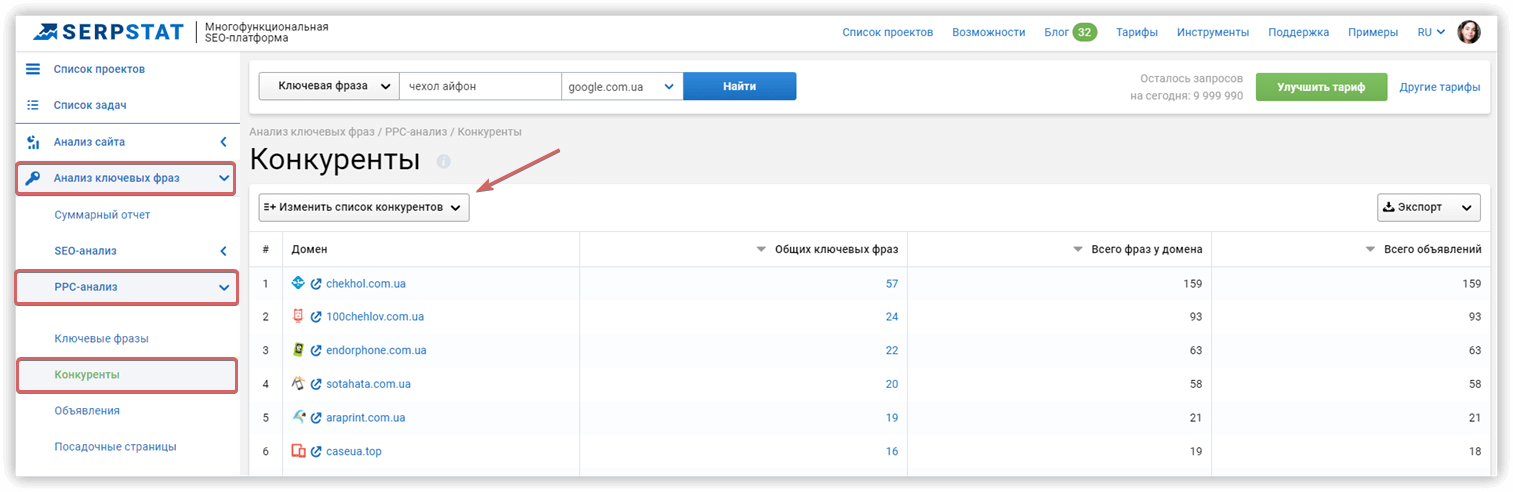The height and width of the screenshot is (492, 1513).
Task: Open Посадочные страницы in sidebar
Action: (115, 447)
